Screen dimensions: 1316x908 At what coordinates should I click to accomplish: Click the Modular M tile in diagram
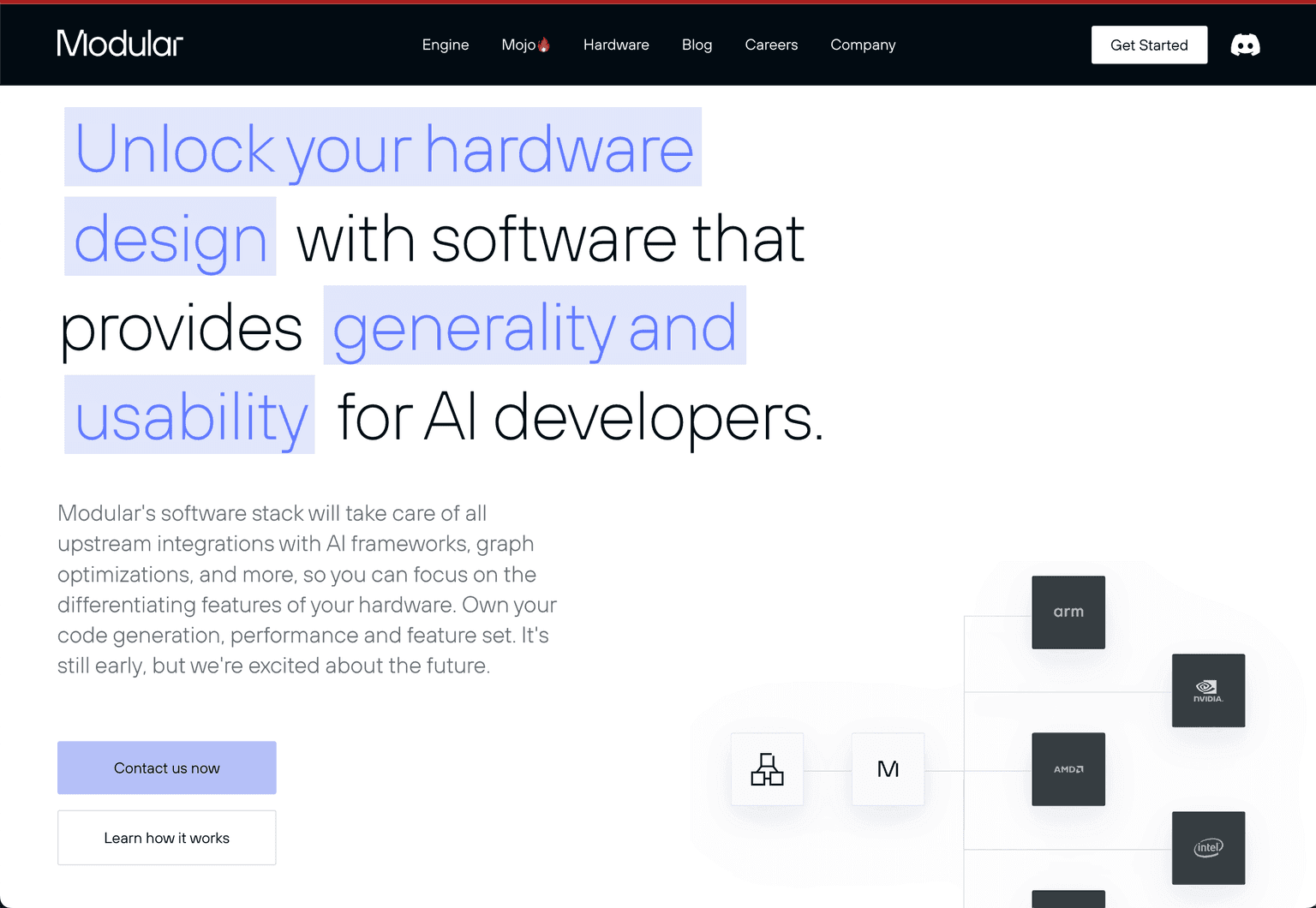(x=888, y=769)
